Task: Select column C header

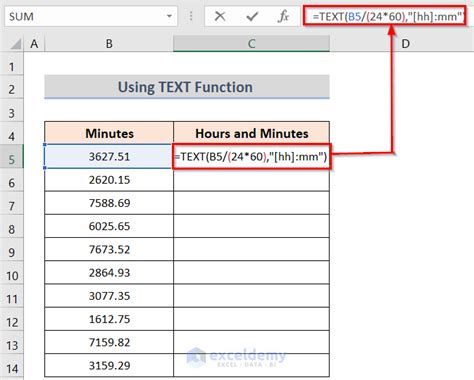Action: (252, 44)
